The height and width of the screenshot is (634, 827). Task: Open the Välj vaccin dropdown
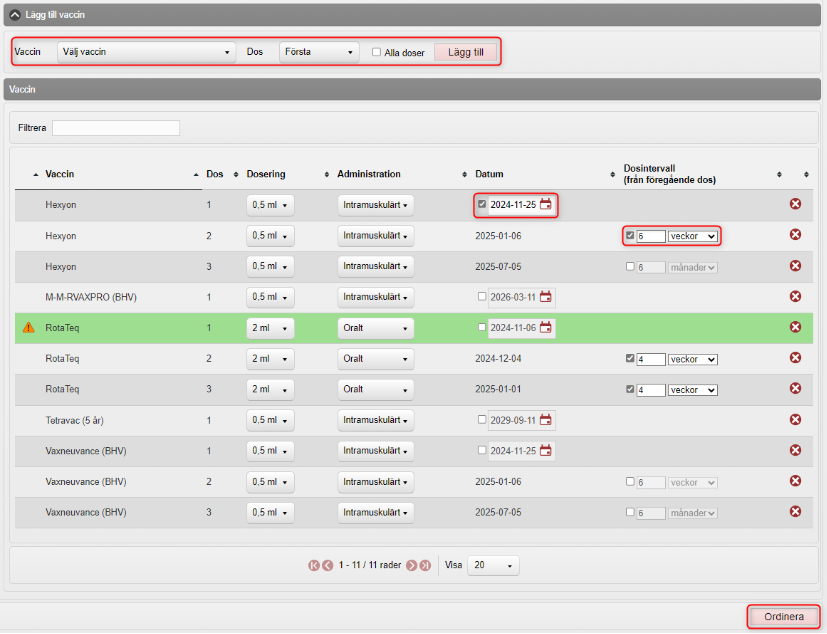(x=146, y=52)
